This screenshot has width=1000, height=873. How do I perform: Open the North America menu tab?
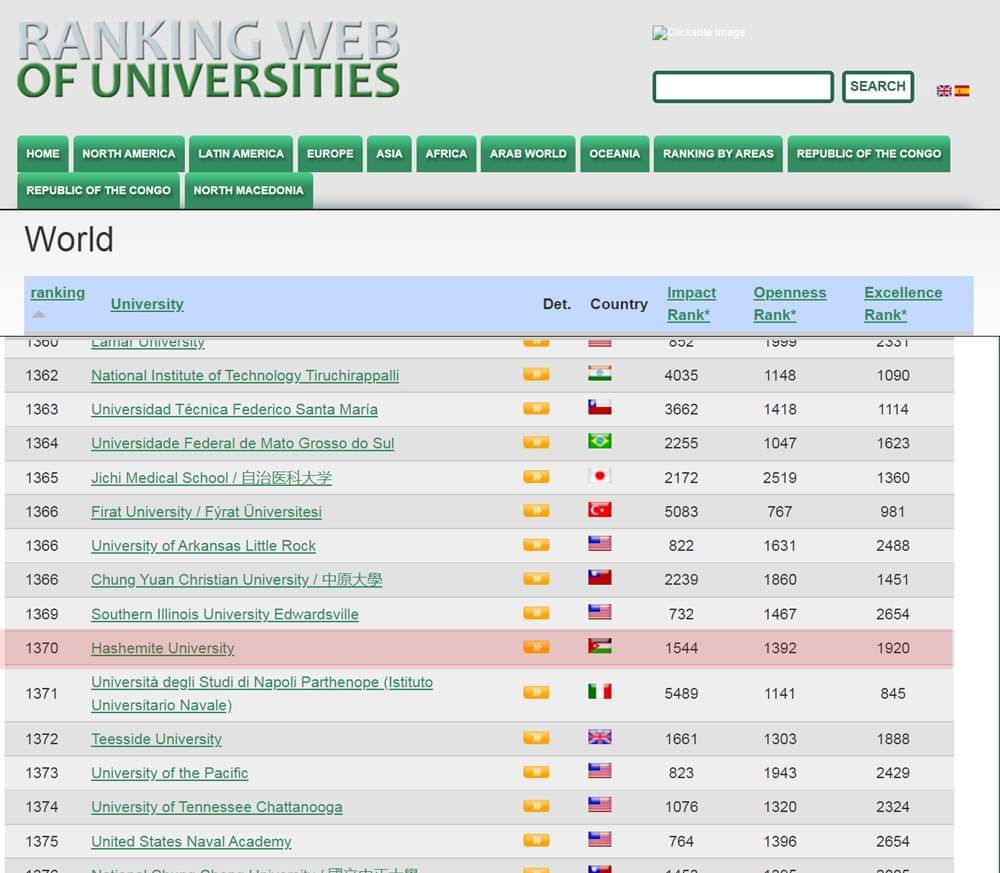pyautogui.click(x=128, y=154)
